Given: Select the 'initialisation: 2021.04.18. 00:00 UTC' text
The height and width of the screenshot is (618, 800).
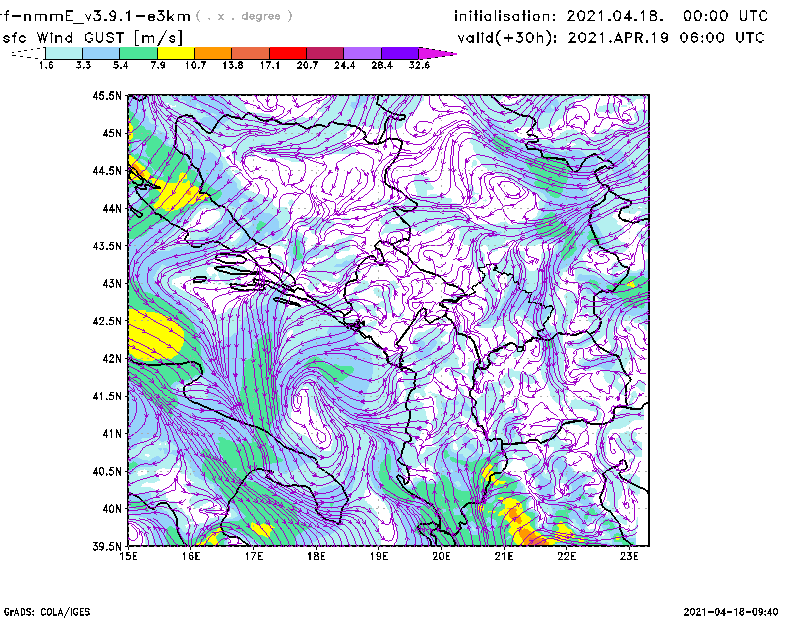Looking at the screenshot, I should 611,16.
